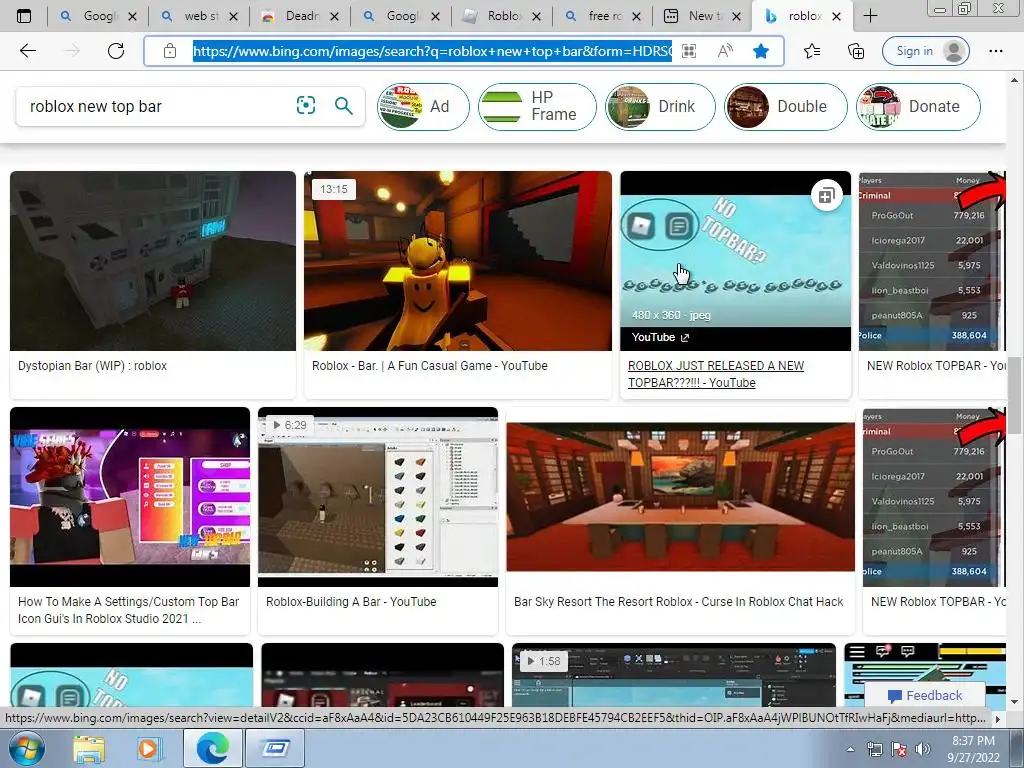Open the YouTube source link on image
Viewport: 1024px width, 768px height.
(x=660, y=337)
